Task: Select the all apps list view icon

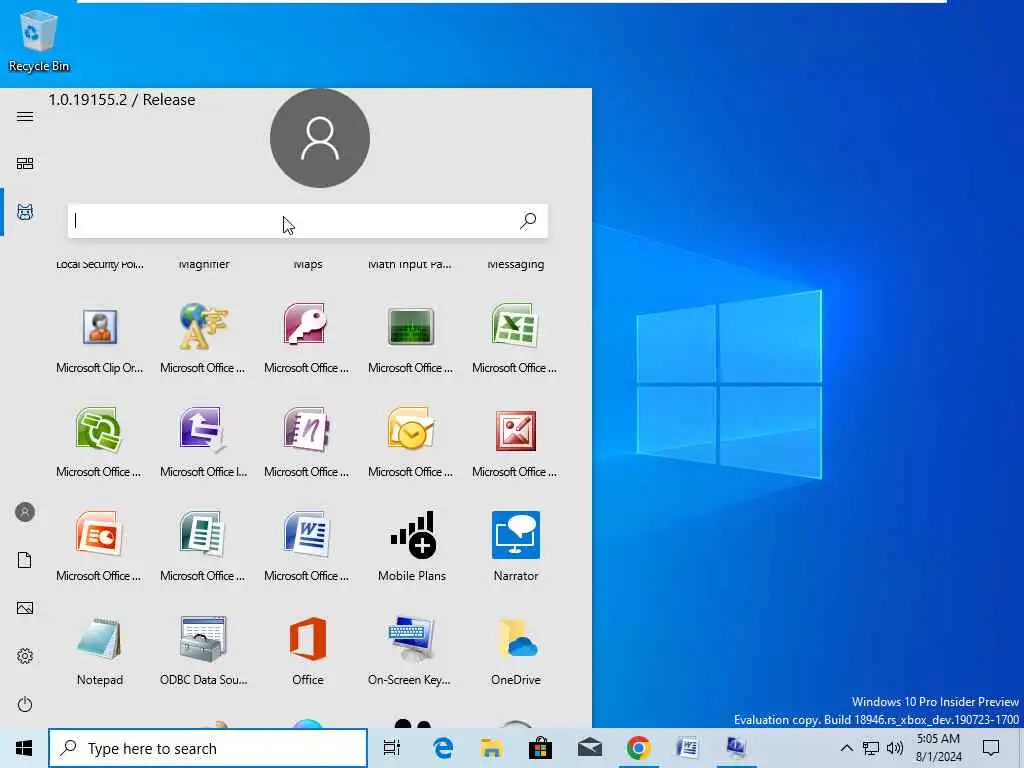Action: tap(25, 212)
